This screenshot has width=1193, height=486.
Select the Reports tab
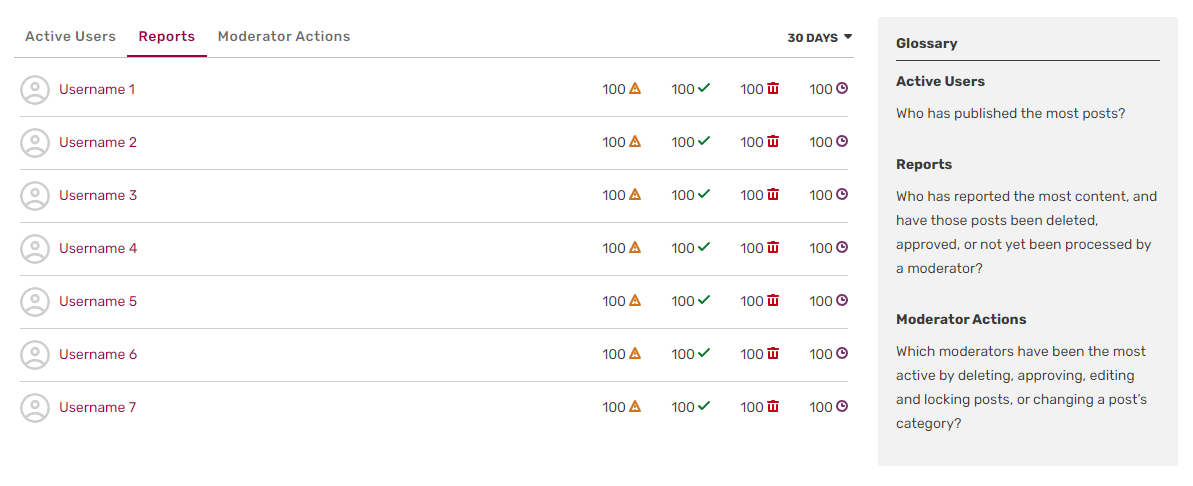pos(167,36)
